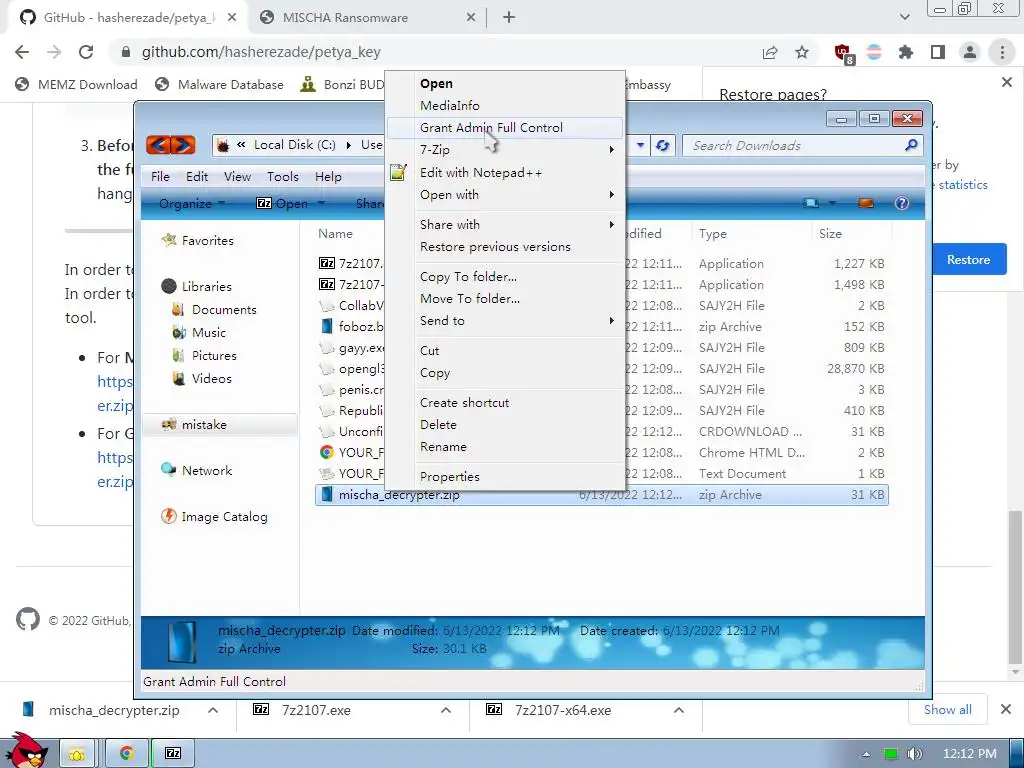Image resolution: width=1024 pixels, height=768 pixels.
Task: Click Explorer back navigation arrow
Action: coord(158,144)
